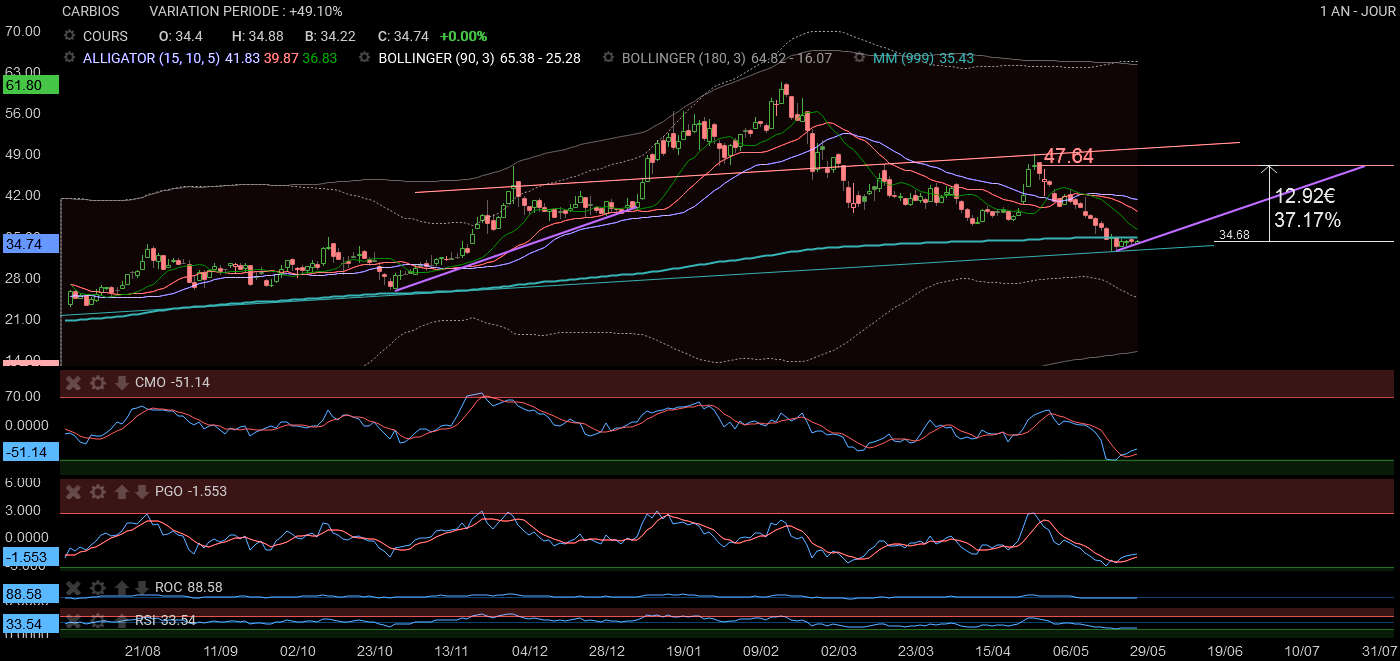
Task: Click the -1.553 PGO value tag
Action: tap(31, 557)
